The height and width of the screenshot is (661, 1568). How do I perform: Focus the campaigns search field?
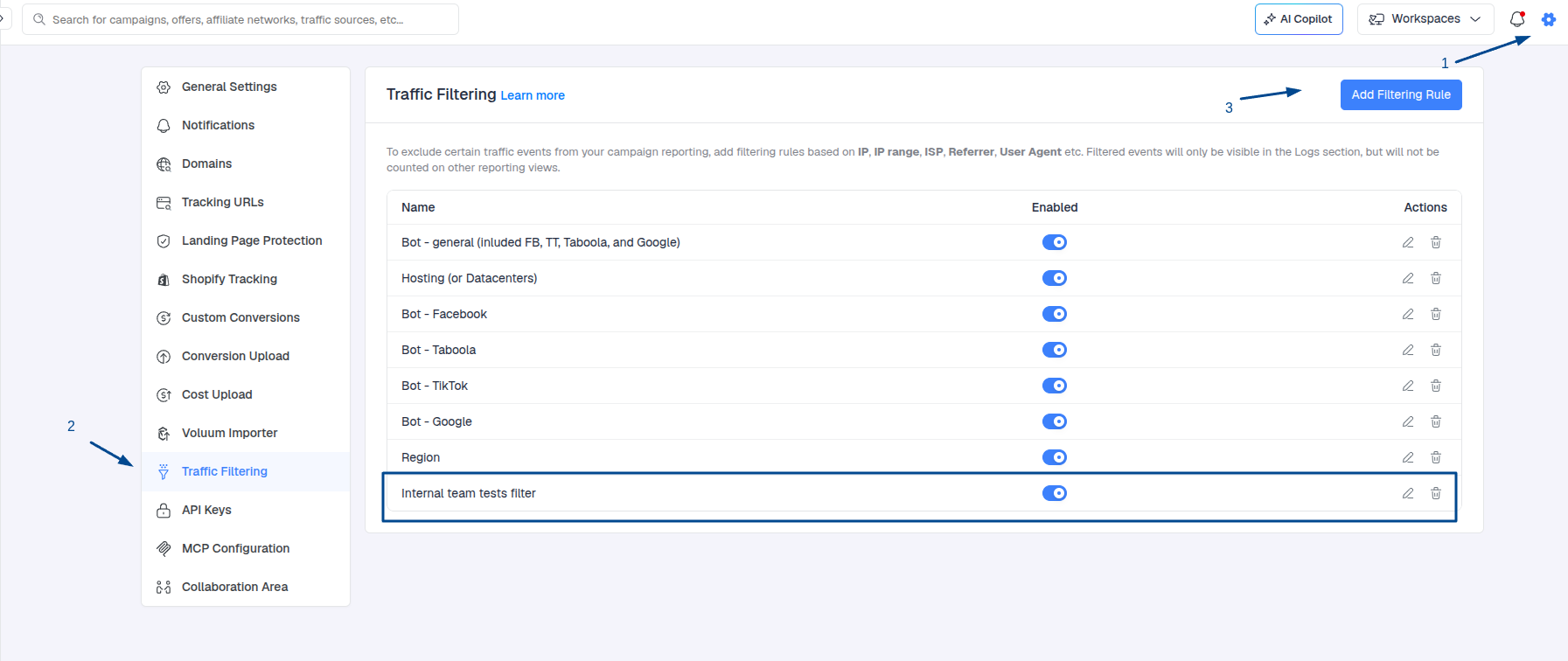[x=240, y=19]
